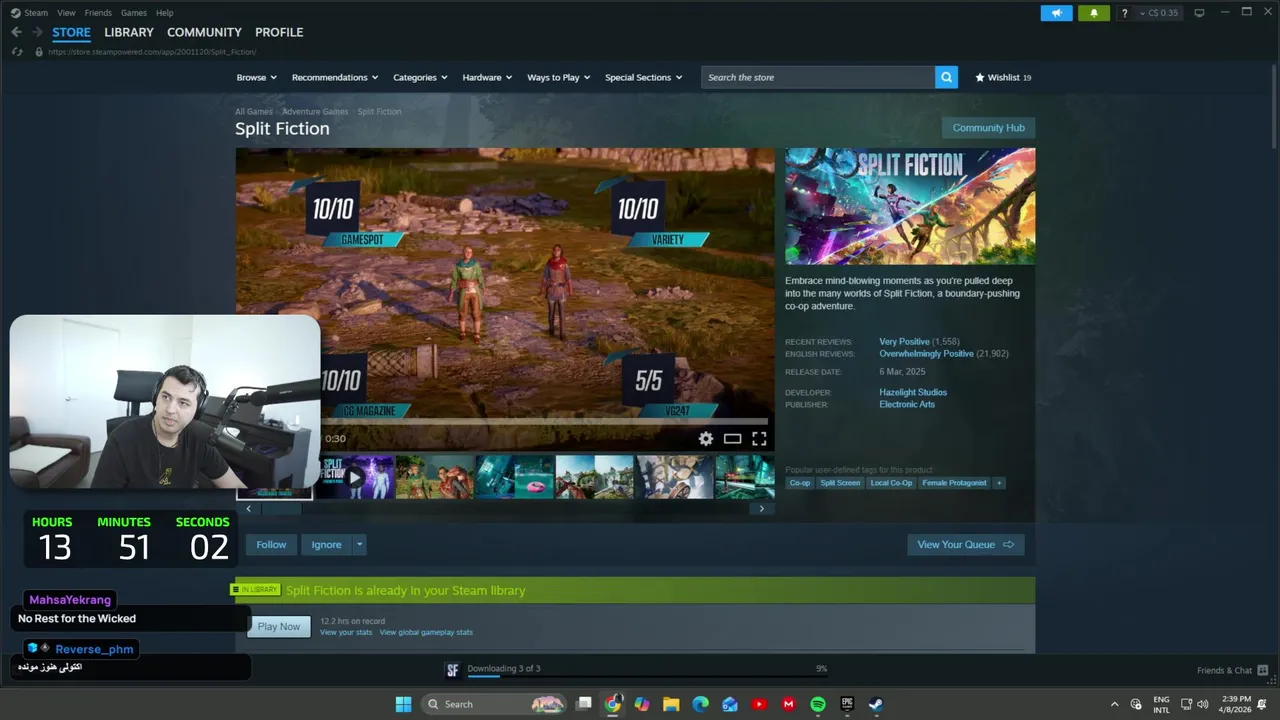Switch to the PROFILE tab

tap(279, 32)
